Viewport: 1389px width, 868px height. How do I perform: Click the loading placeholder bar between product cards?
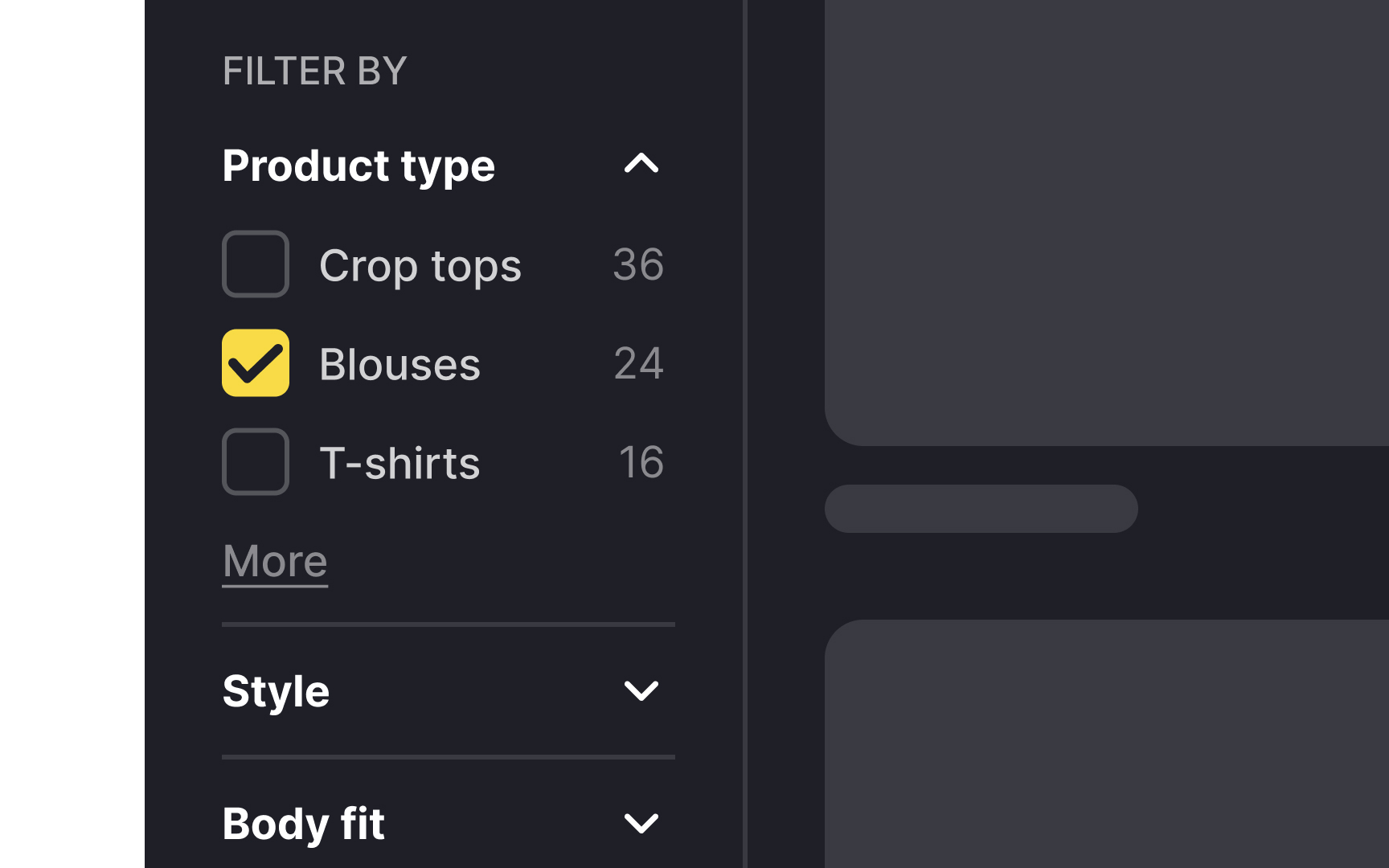(x=981, y=508)
